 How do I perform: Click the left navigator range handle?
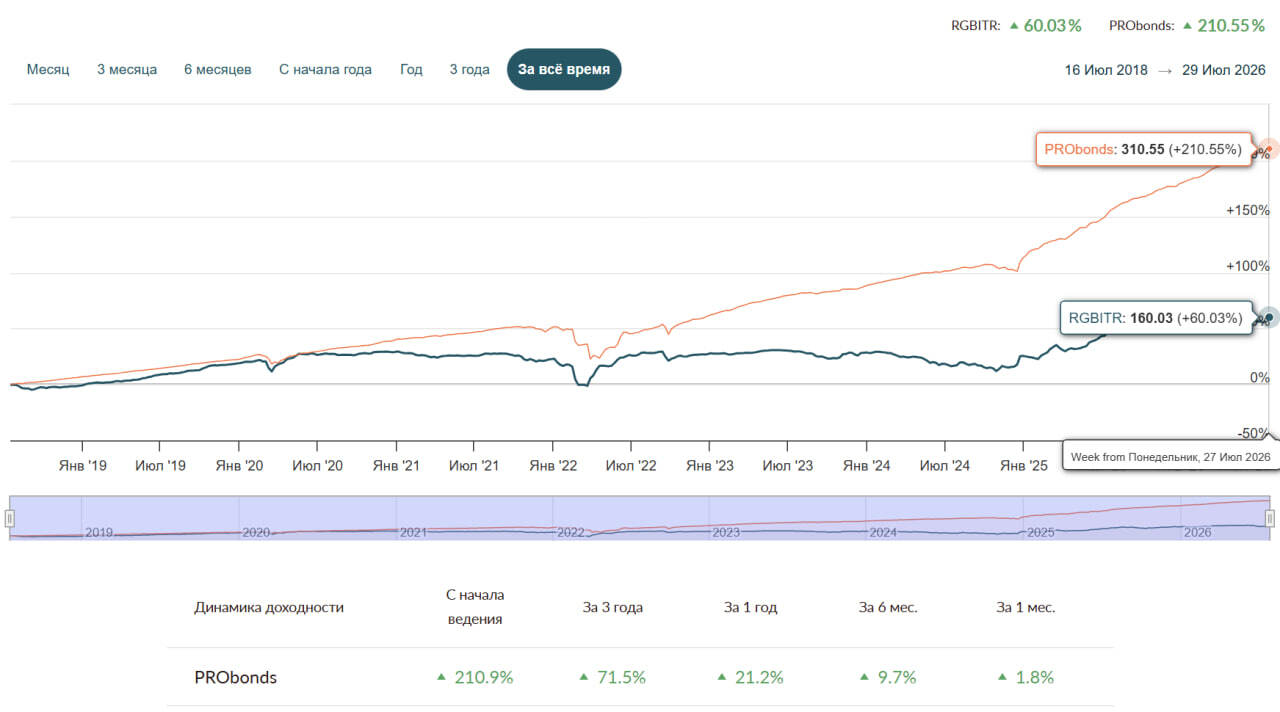click(10, 518)
